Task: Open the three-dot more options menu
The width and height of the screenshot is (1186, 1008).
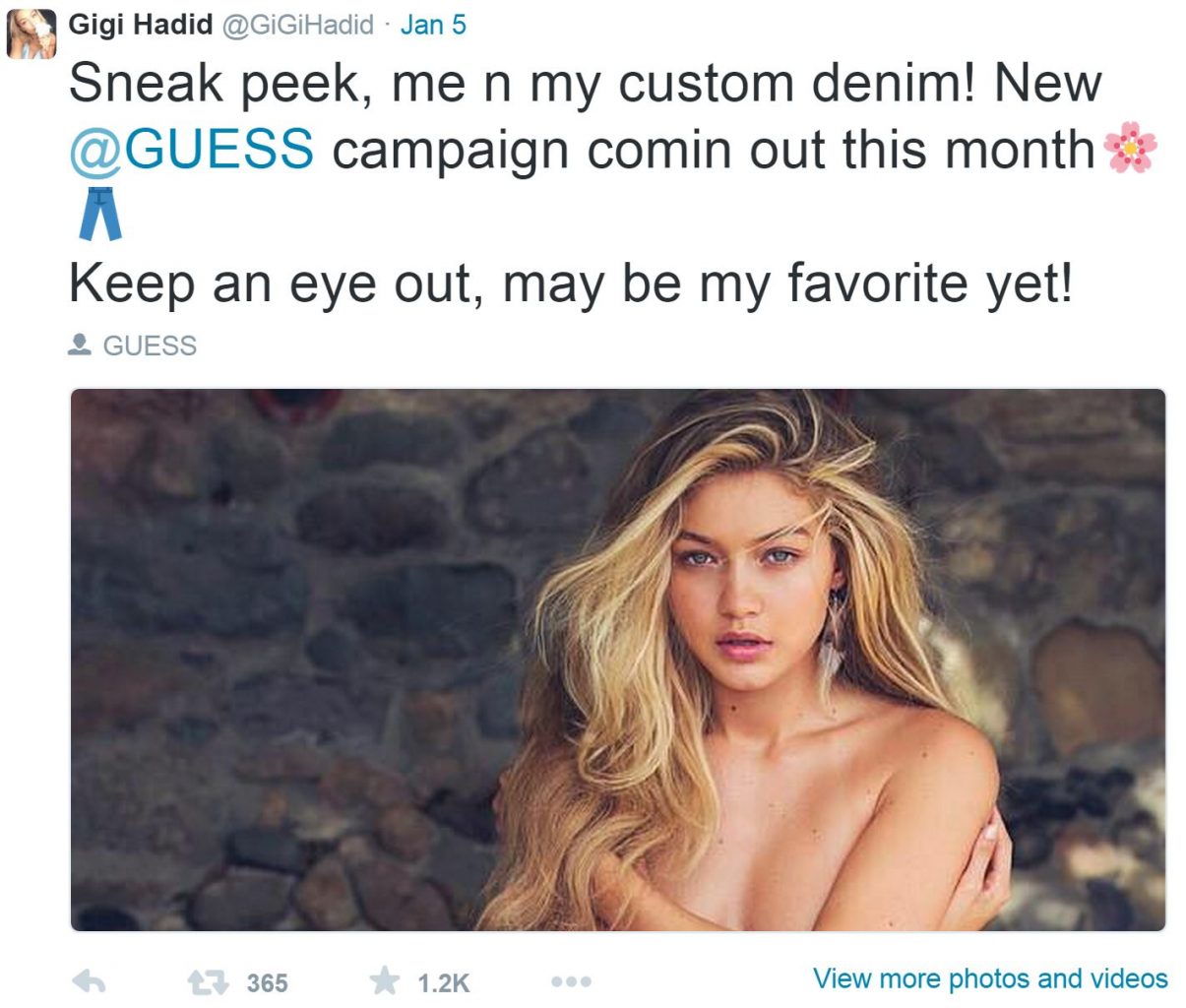Action: [571, 981]
